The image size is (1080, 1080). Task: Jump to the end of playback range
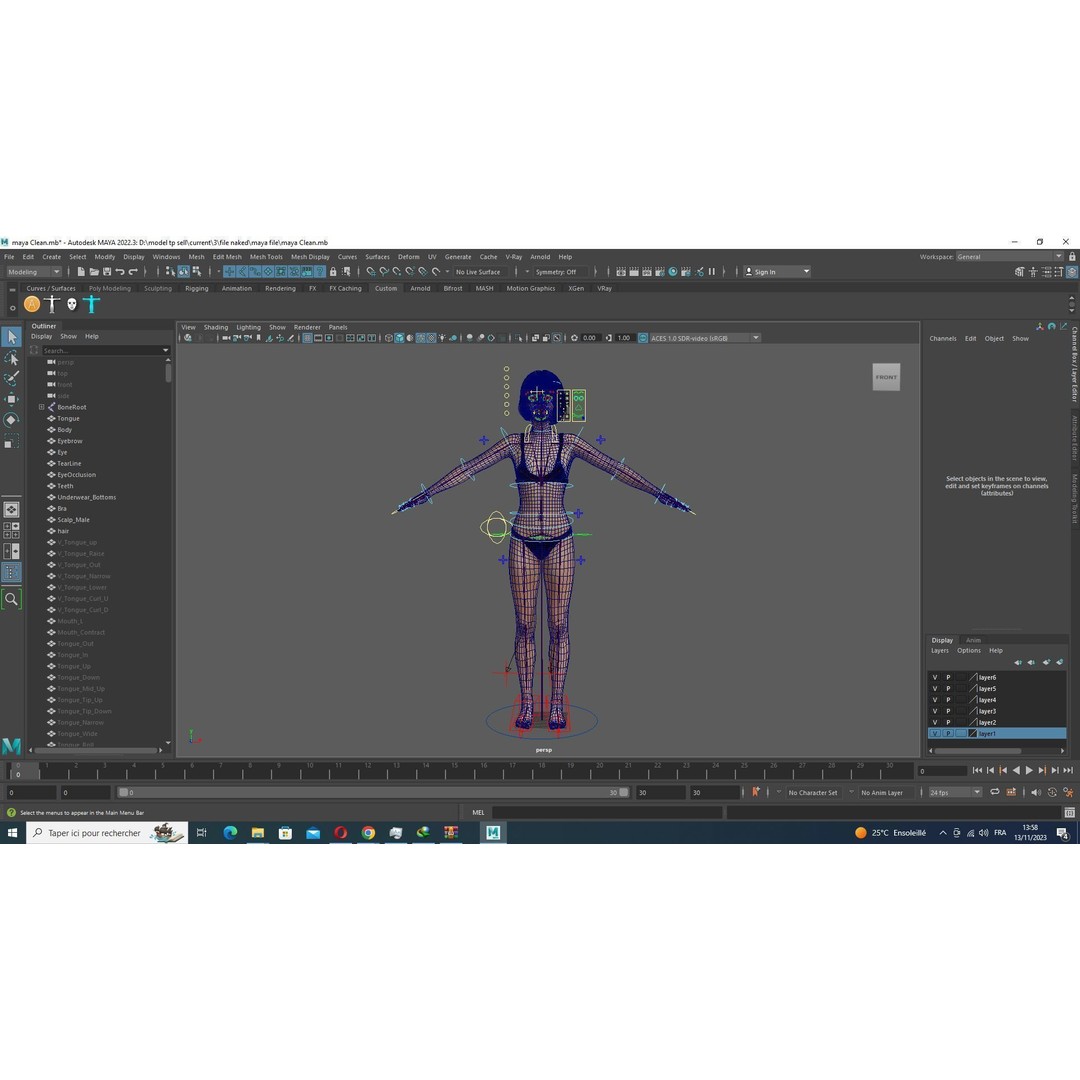click(x=1068, y=770)
